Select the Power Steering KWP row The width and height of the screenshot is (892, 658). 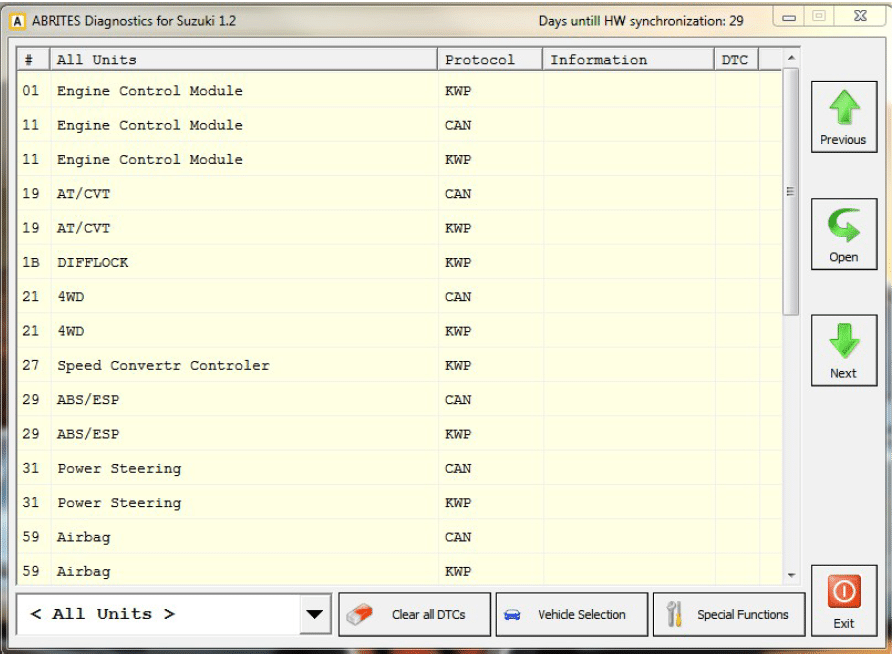coord(240,503)
